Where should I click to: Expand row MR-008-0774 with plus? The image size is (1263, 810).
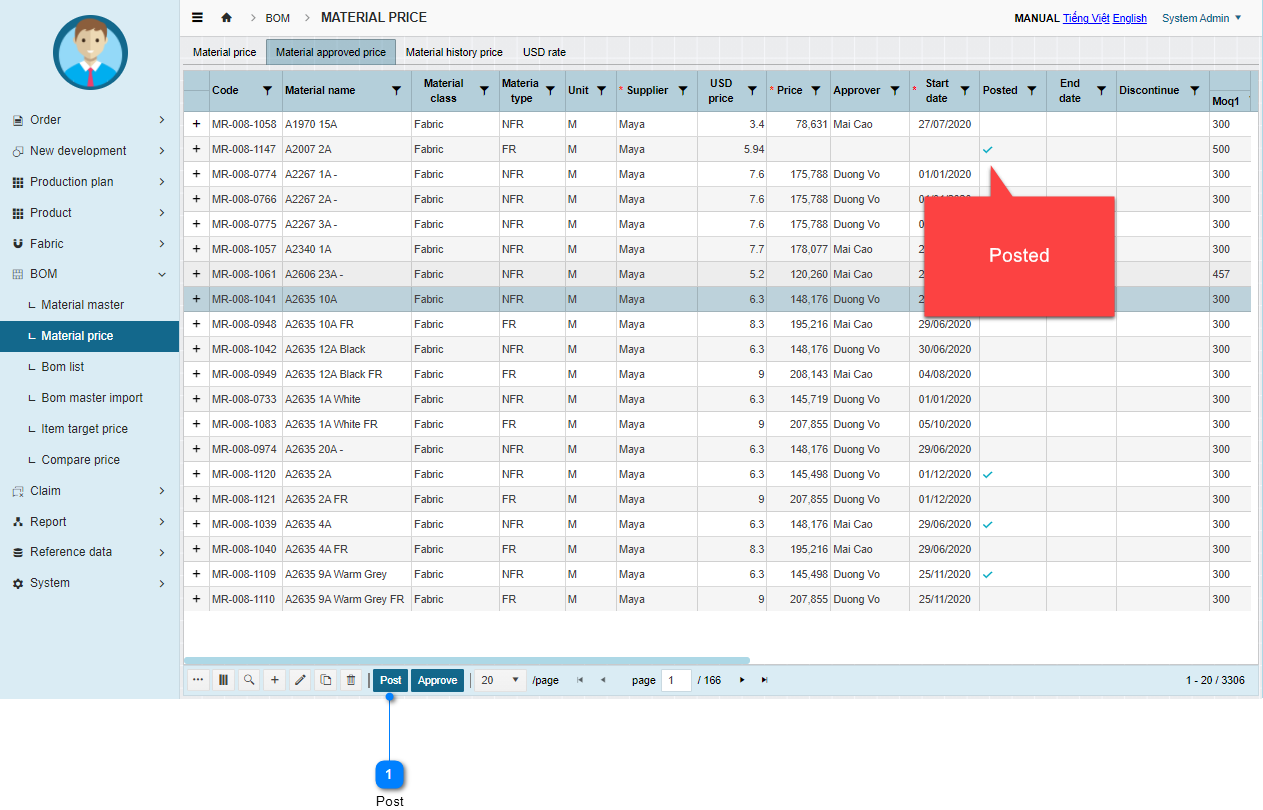coord(196,174)
